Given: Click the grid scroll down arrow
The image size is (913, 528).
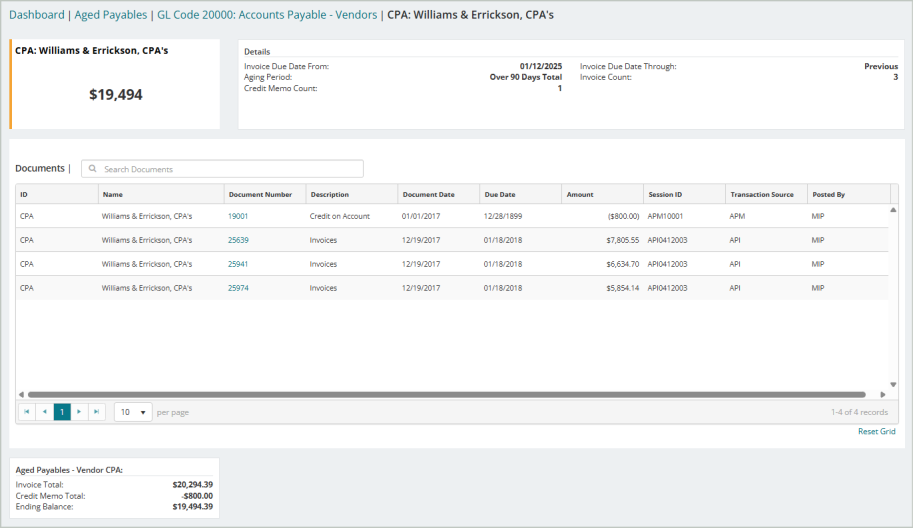Looking at the screenshot, I should (893, 384).
